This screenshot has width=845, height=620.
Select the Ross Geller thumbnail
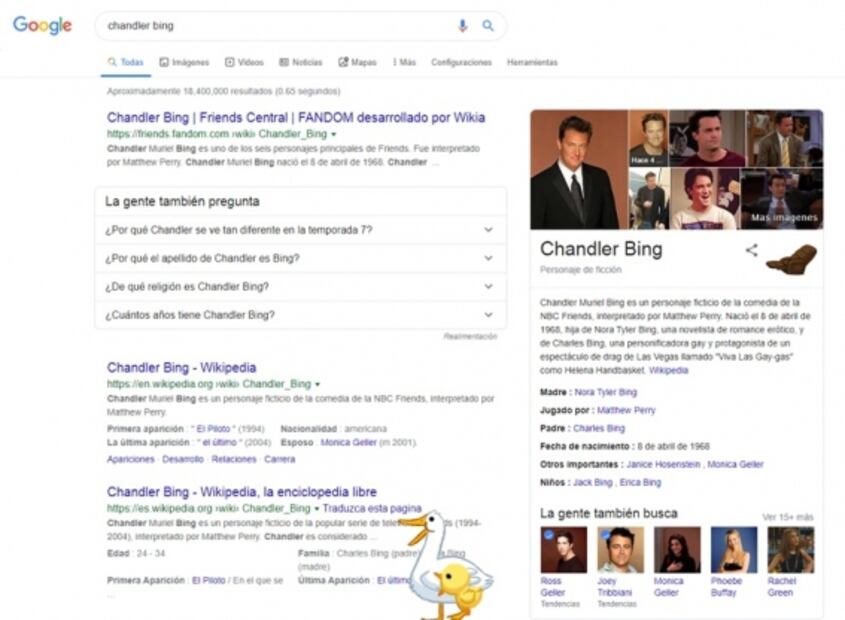tap(563, 550)
